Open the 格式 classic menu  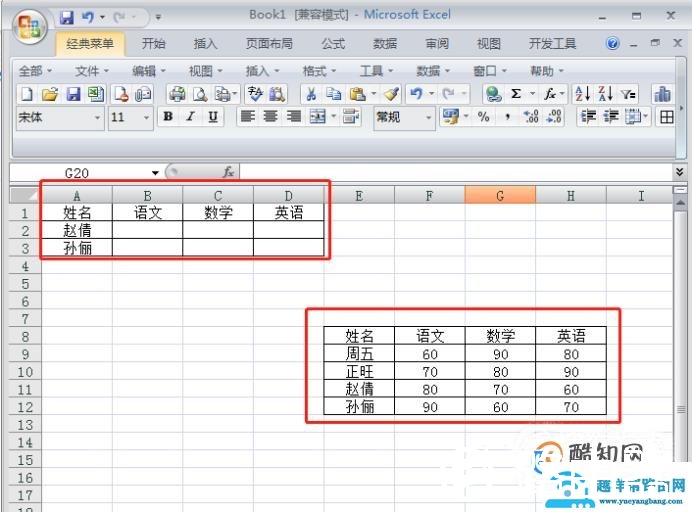tap(320, 71)
